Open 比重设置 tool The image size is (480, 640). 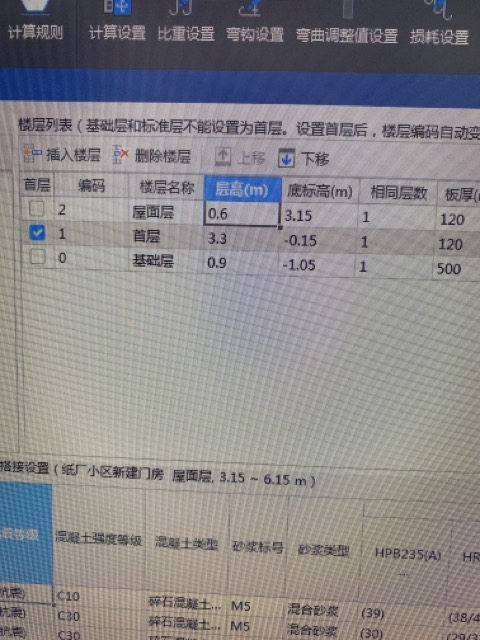186,22
